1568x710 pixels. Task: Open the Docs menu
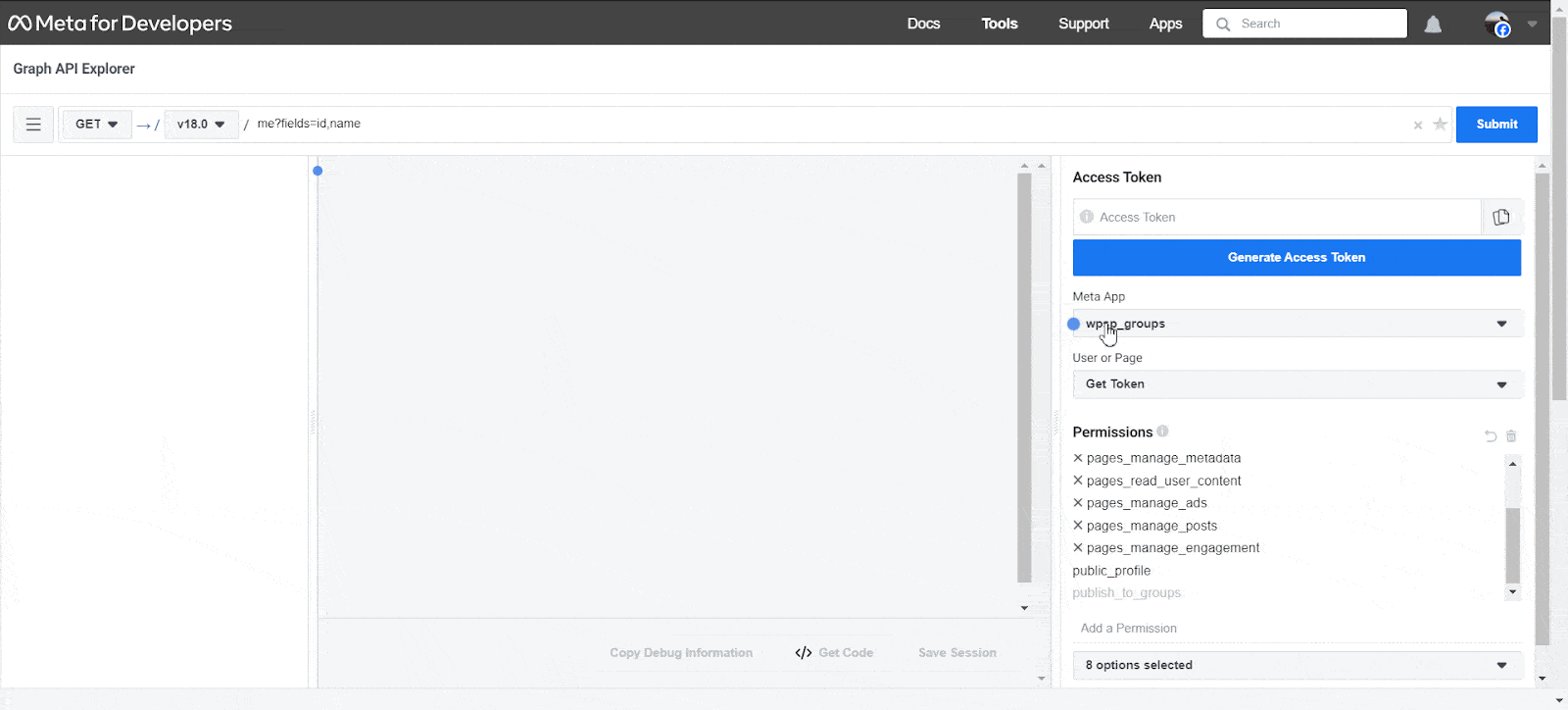(x=923, y=24)
